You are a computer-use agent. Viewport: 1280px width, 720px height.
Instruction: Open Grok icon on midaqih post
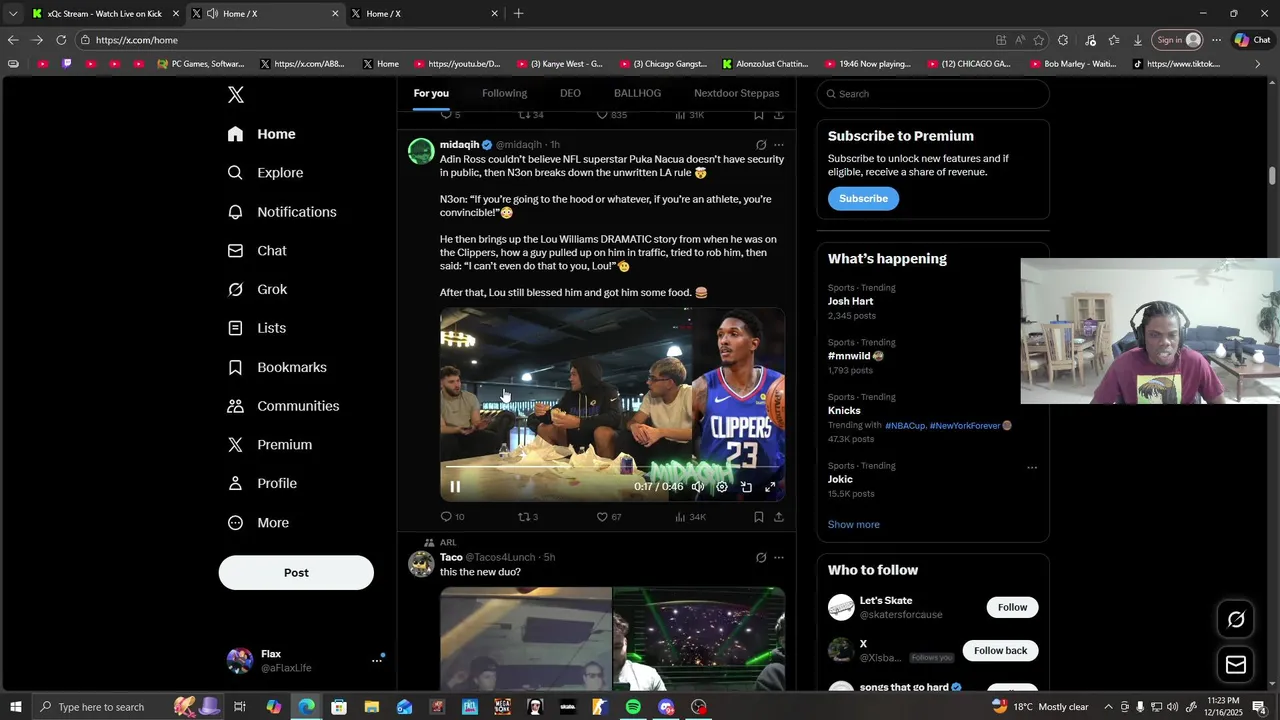point(761,145)
